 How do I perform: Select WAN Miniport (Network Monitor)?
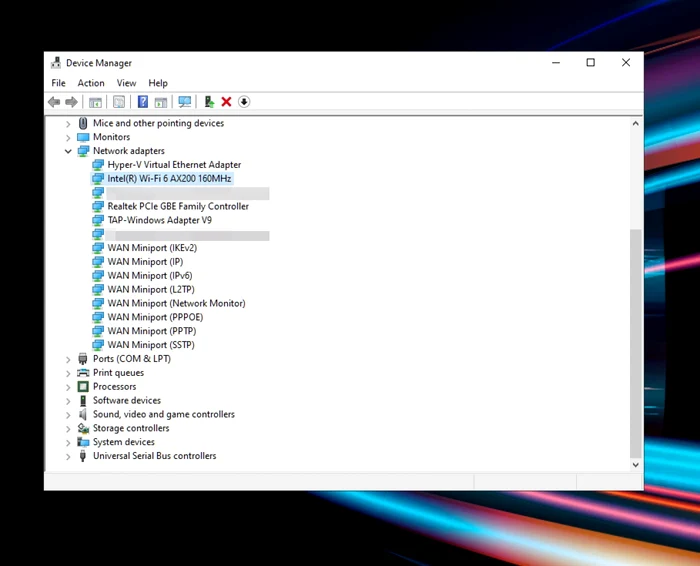(176, 303)
